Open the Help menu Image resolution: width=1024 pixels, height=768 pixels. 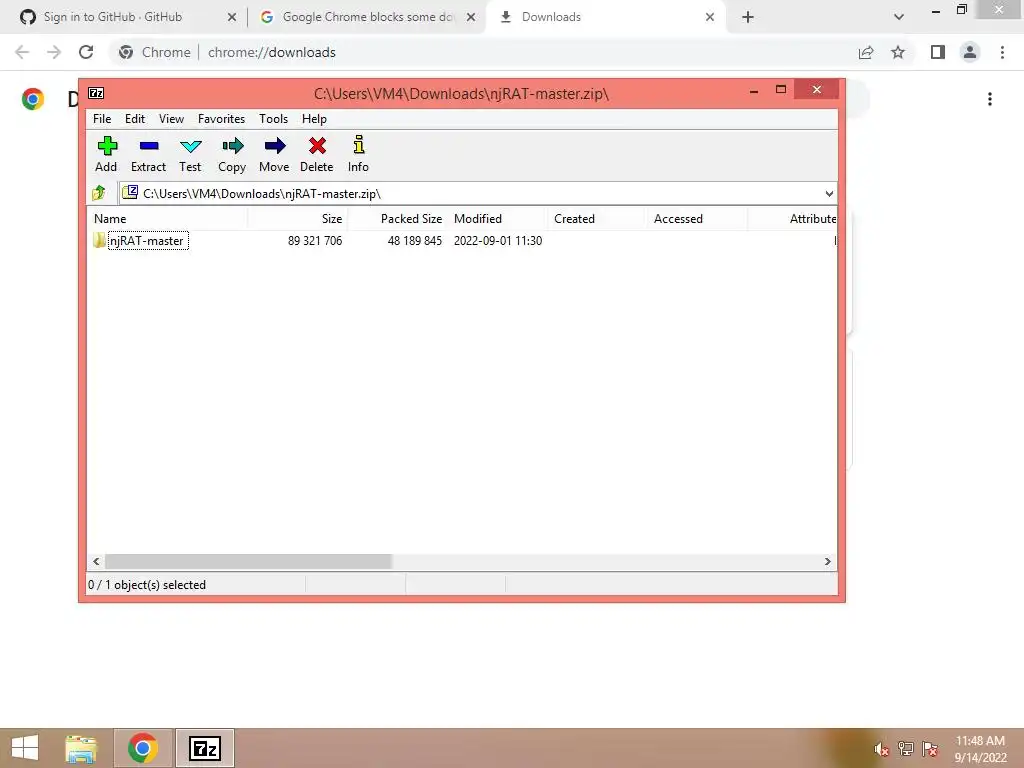click(314, 119)
